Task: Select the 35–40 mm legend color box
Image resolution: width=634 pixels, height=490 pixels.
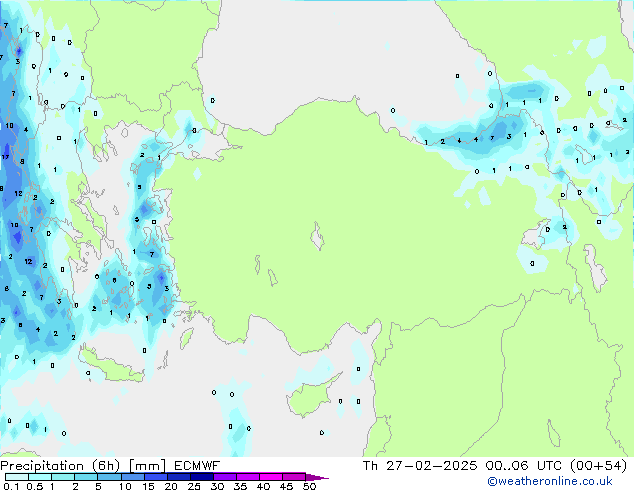Action: tap(248, 477)
